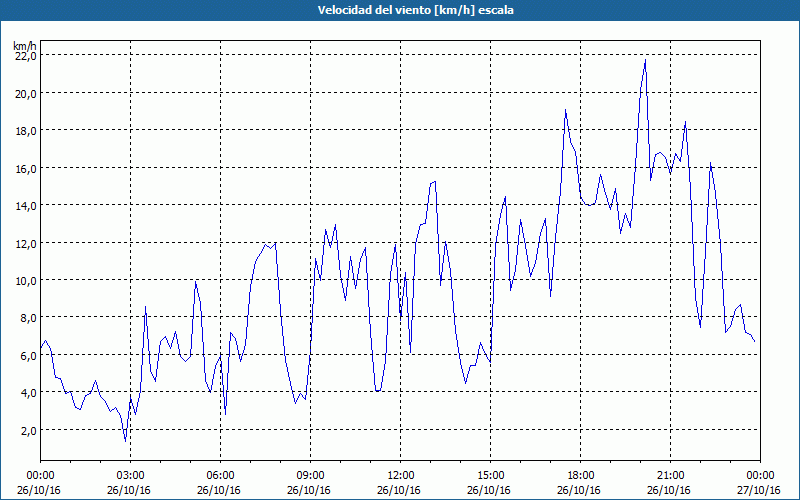Click the chart title 'Velocidad del viento [km/h] escala'

tap(415, 10)
